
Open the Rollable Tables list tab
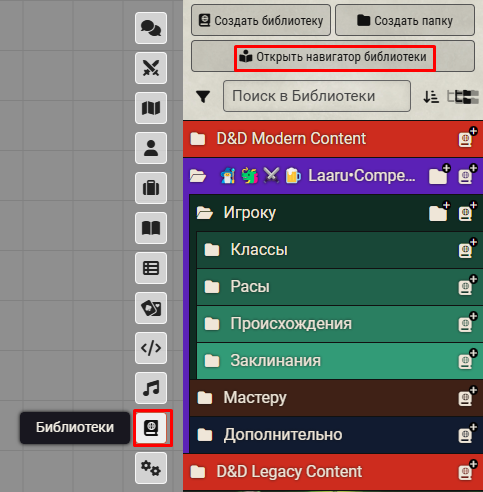151,268
